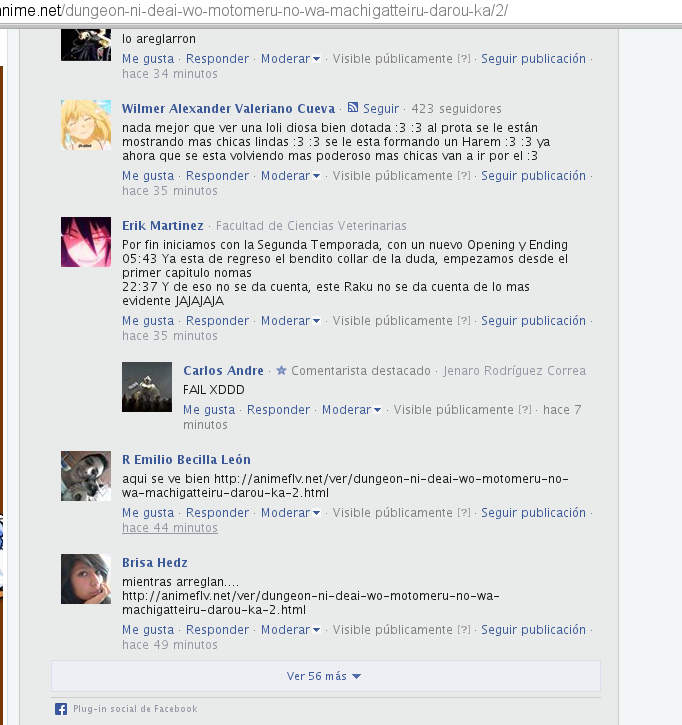This screenshot has width=682, height=725.
Task: Click '423 seguidores' text
Action: click(456, 109)
